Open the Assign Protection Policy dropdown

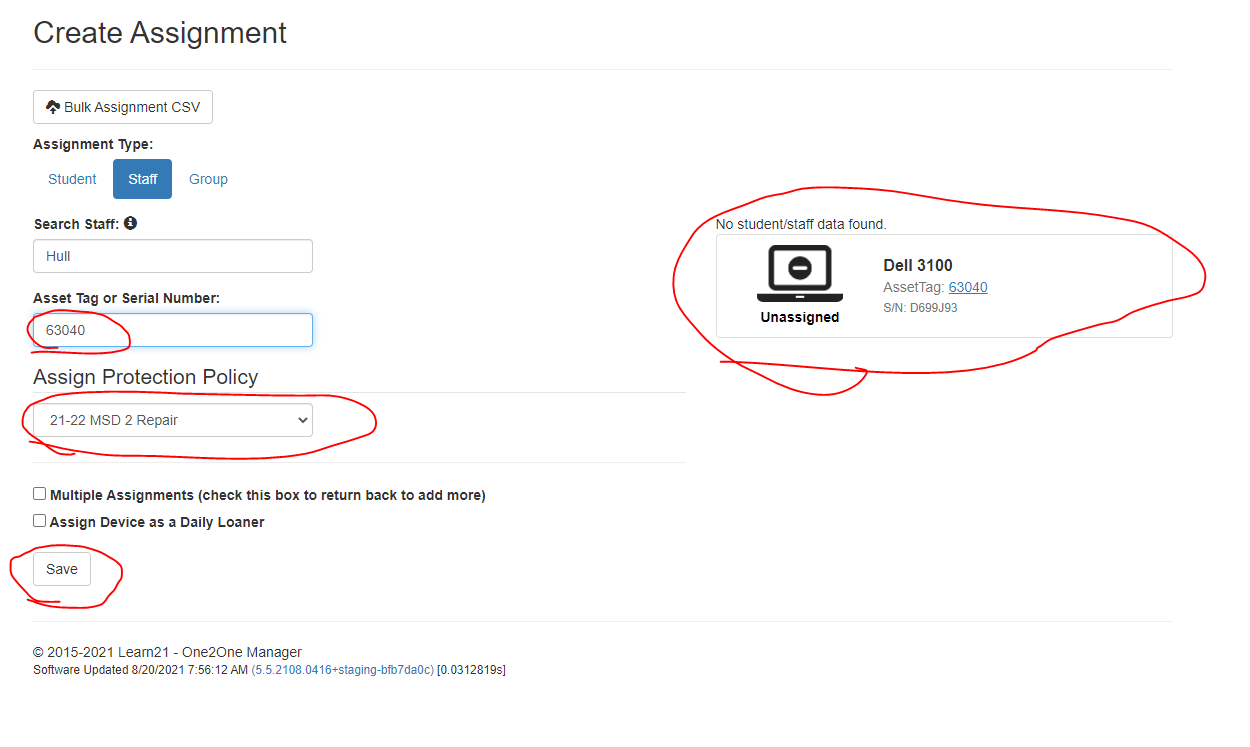(x=172, y=420)
